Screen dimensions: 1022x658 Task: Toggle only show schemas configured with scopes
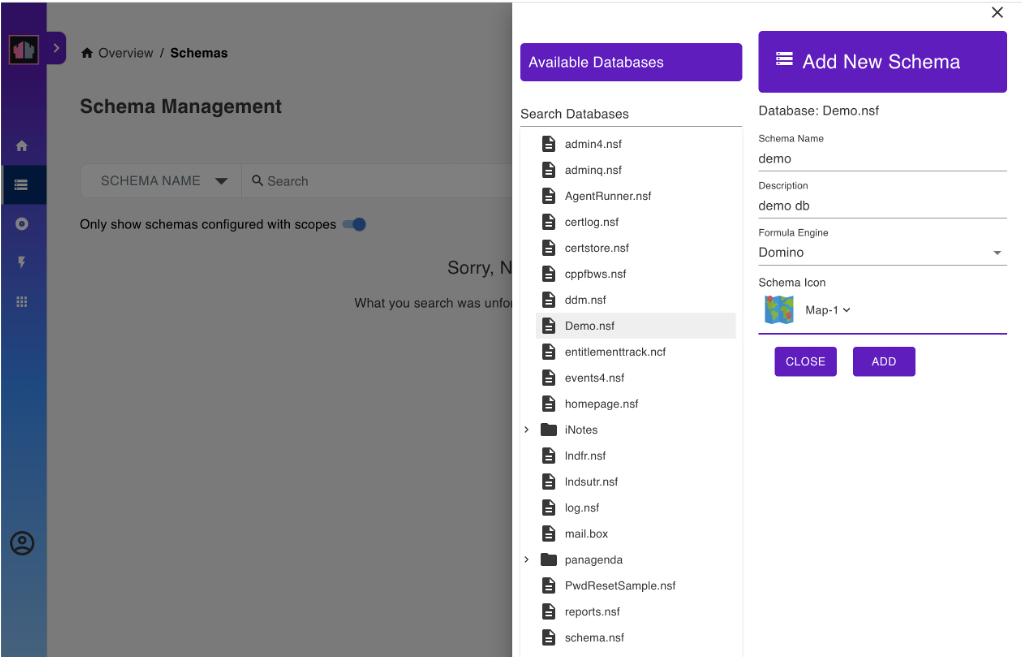tap(355, 225)
